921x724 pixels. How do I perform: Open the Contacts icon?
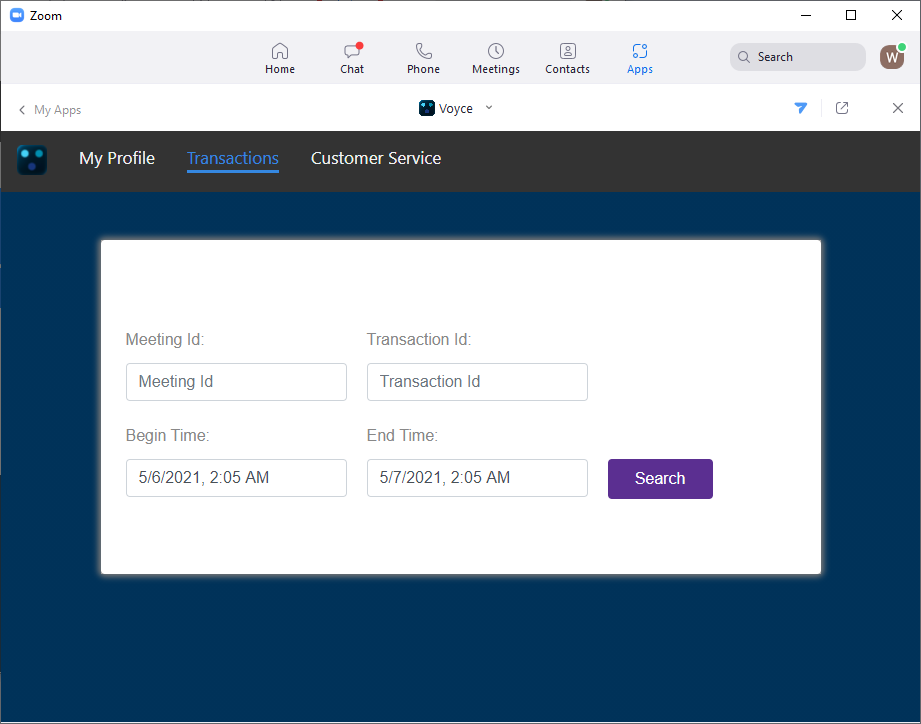coord(567,51)
